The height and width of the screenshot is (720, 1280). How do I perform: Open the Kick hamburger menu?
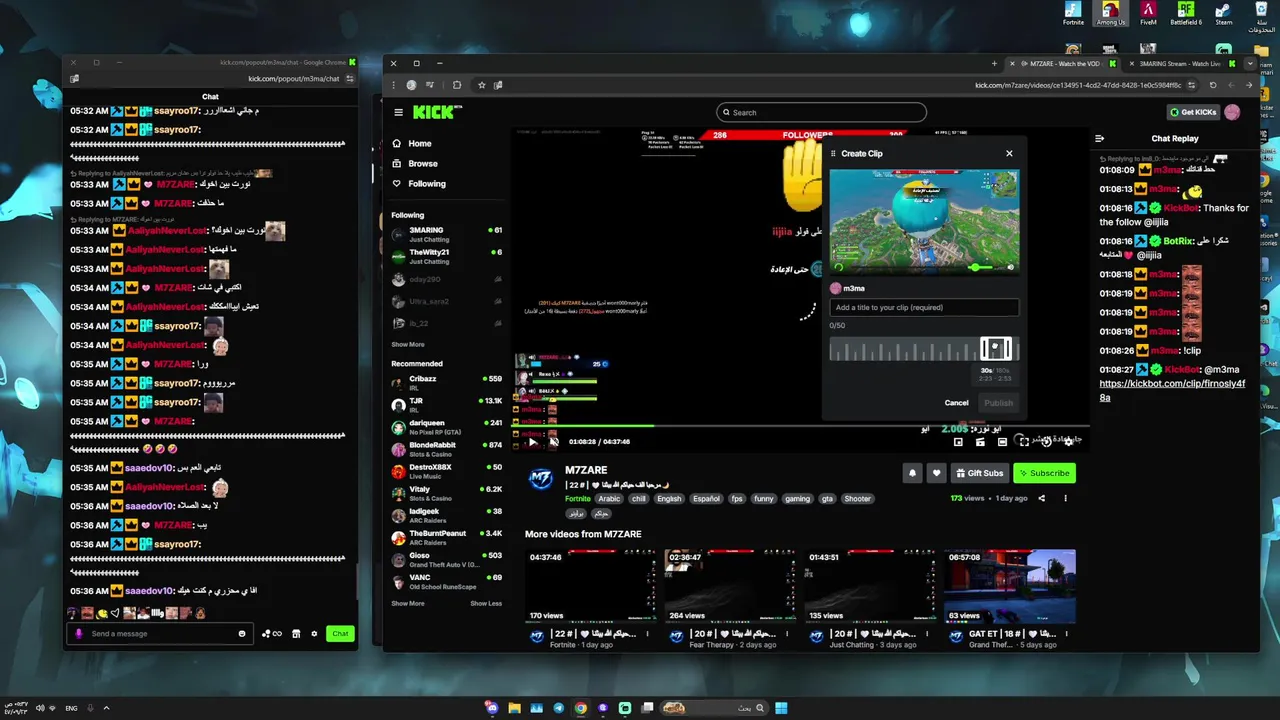398,112
